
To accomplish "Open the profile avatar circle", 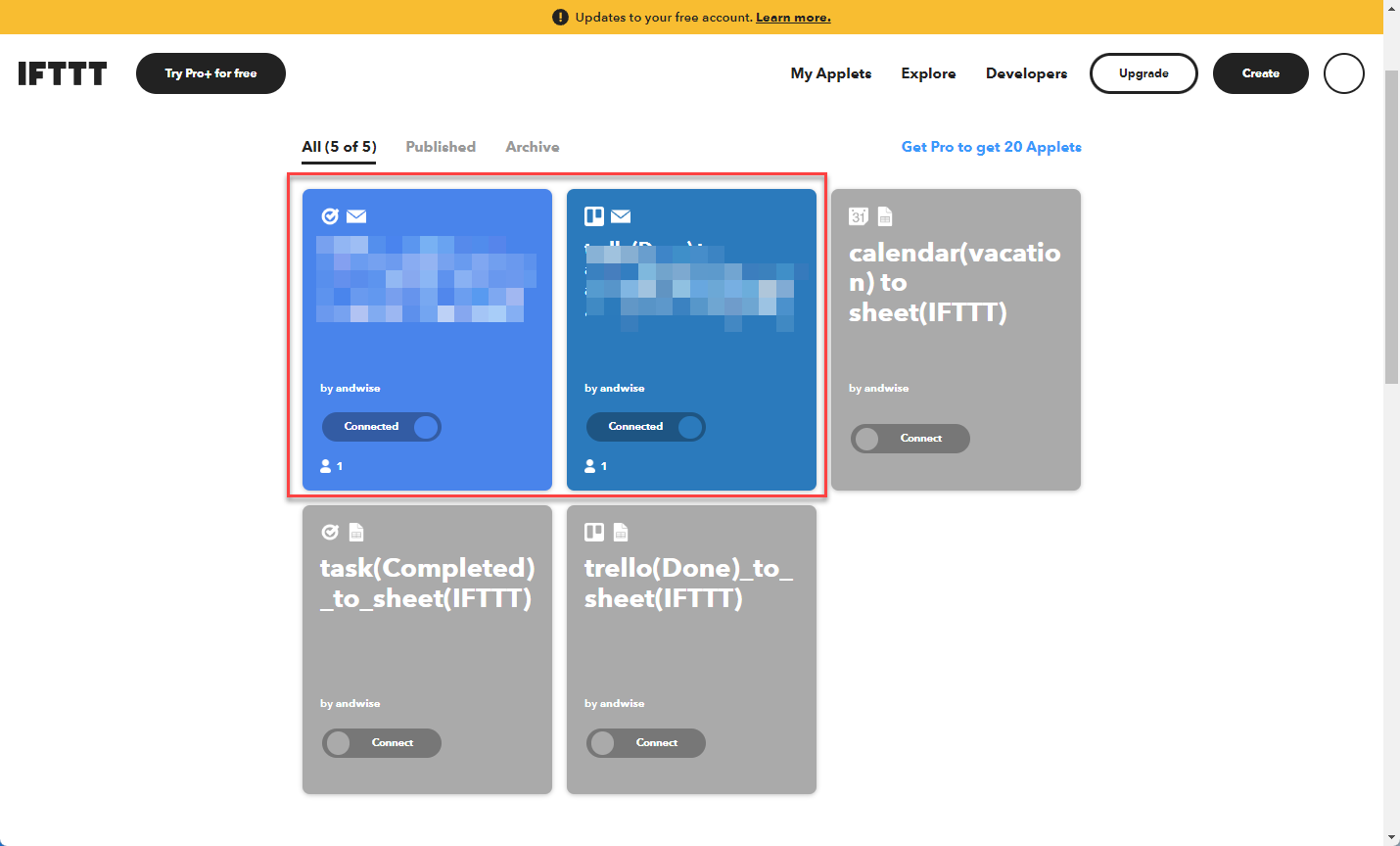I will pyautogui.click(x=1344, y=73).
